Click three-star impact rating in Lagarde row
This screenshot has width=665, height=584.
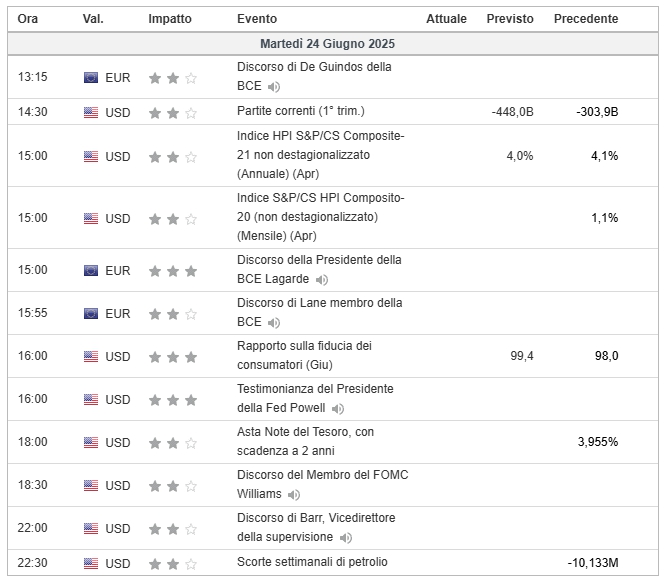tap(173, 271)
